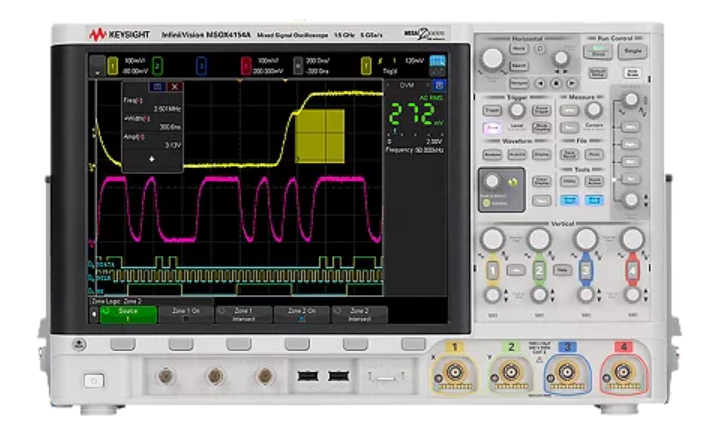Toggle channel 2 green button
The width and height of the screenshot is (702, 435).
539,270
